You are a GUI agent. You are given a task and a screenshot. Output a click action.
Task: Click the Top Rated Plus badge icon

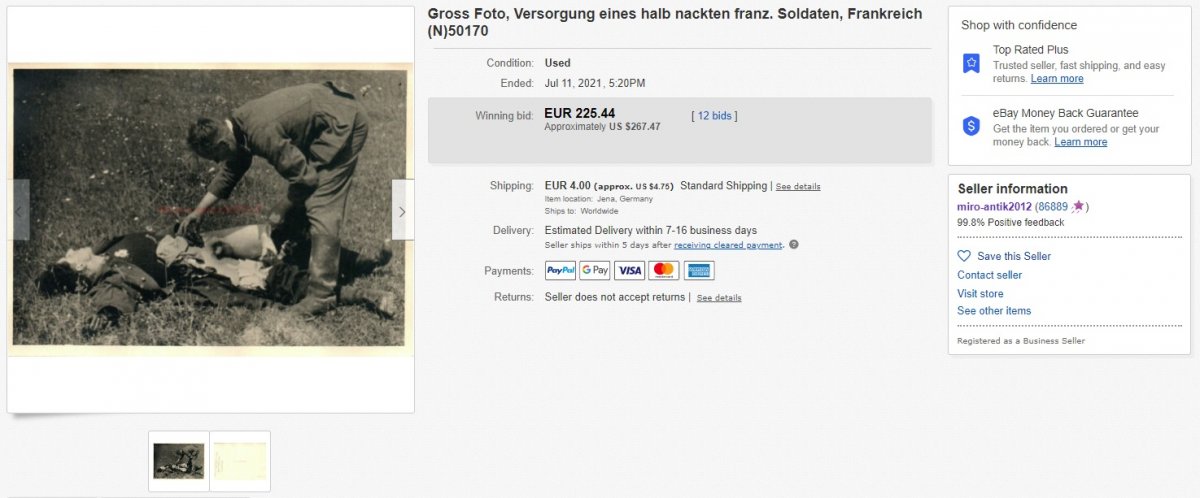pos(971,63)
